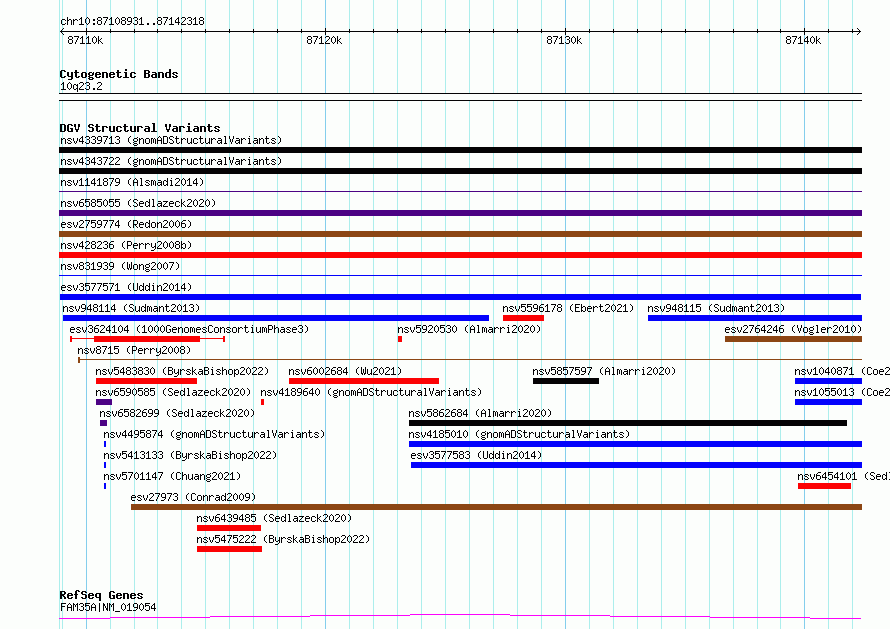Click the red nsv5596178 variant bar

point(523,318)
